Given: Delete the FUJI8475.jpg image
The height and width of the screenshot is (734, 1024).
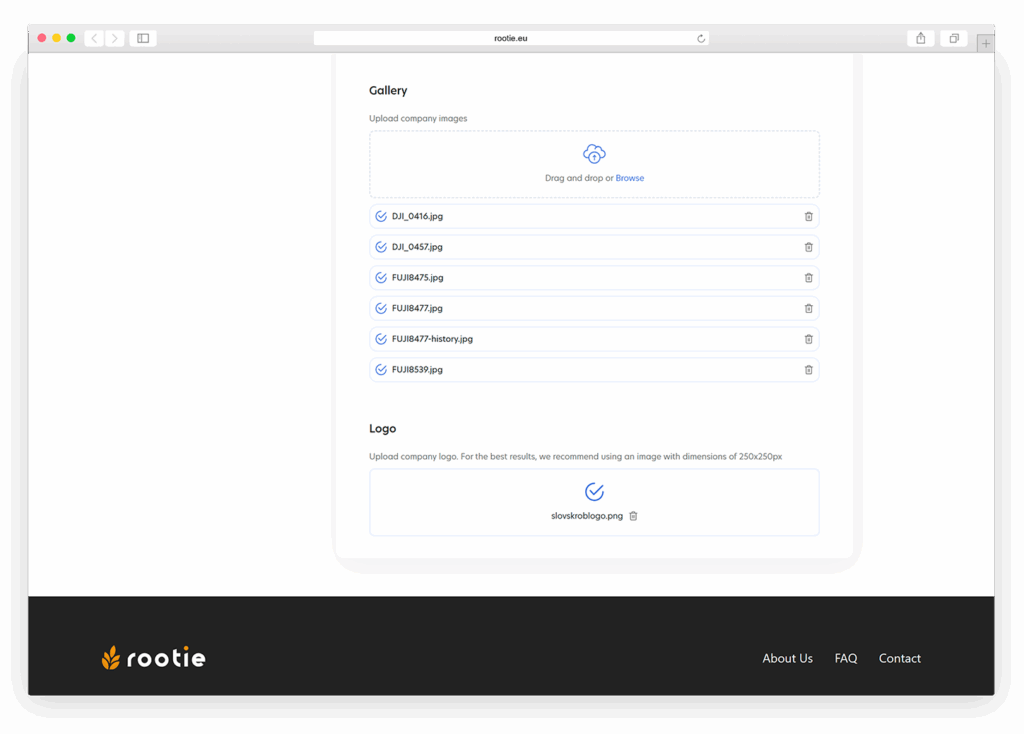Looking at the screenshot, I should [x=808, y=278].
